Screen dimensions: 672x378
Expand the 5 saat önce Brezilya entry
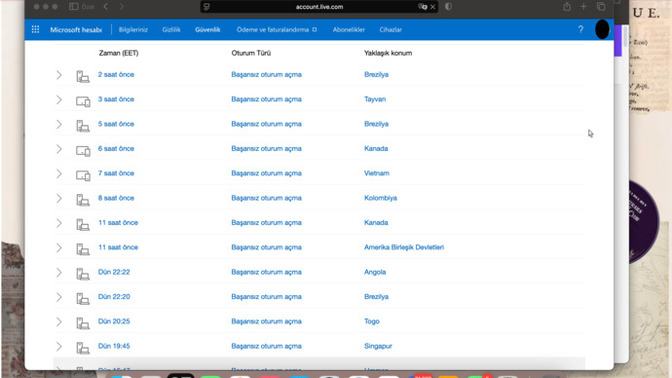click(59, 124)
